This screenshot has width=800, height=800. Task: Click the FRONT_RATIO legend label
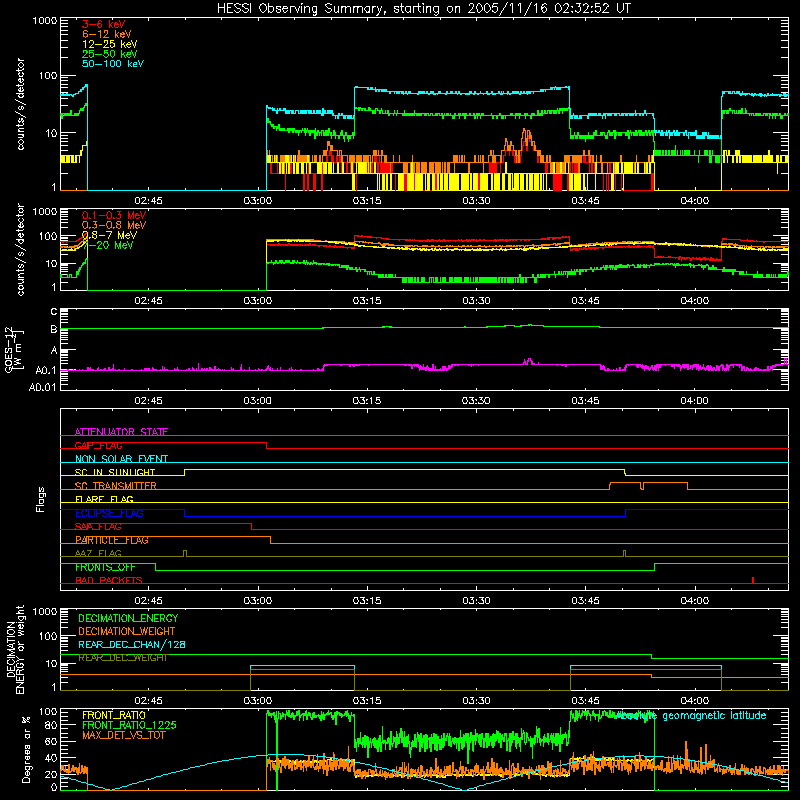(x=114, y=715)
